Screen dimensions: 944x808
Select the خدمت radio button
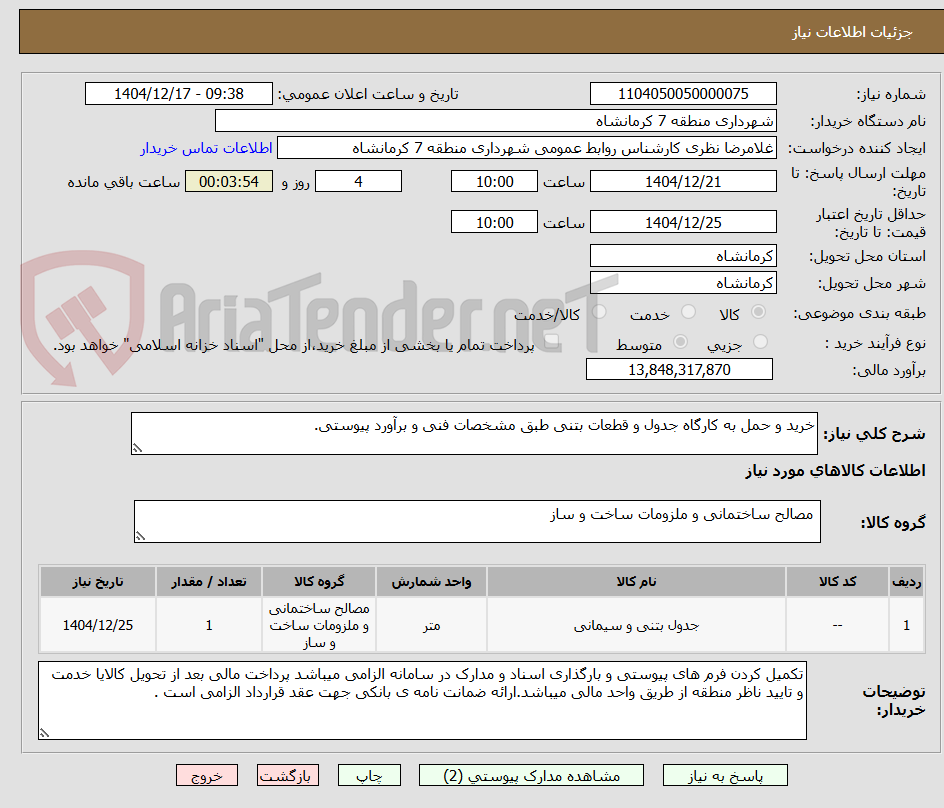click(688, 312)
